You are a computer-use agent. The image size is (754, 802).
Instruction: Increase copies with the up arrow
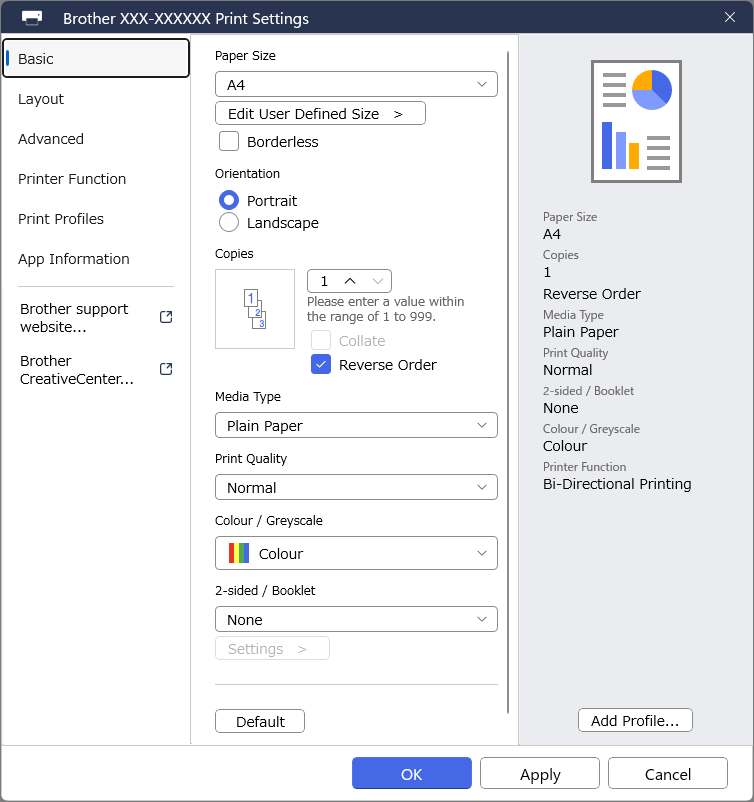point(350,281)
